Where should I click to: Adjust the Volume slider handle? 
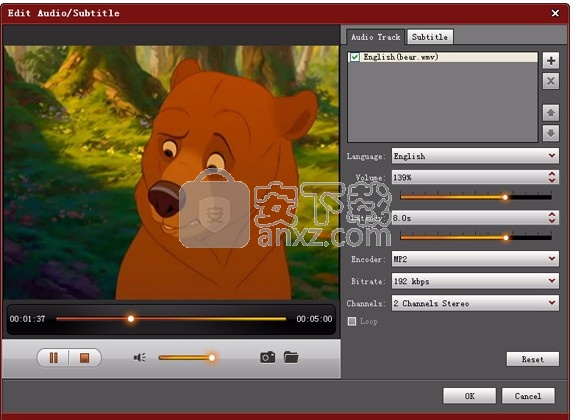click(x=505, y=197)
